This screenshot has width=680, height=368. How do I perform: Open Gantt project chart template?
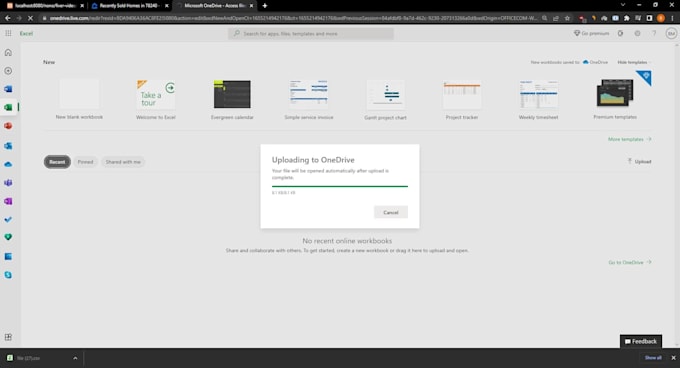pos(385,100)
